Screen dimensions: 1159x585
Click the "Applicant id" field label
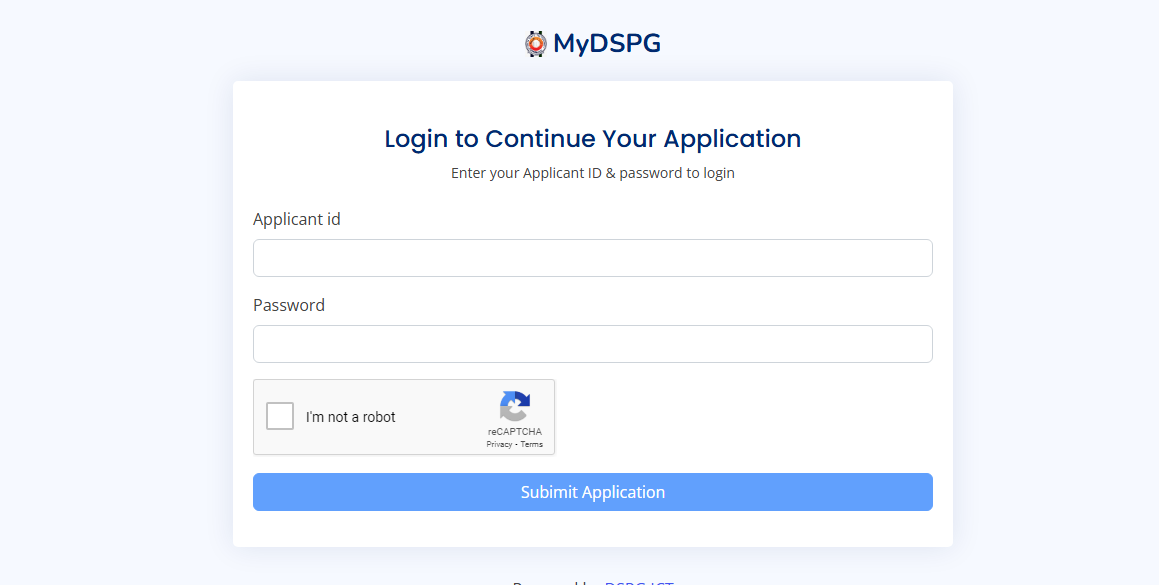click(x=296, y=219)
